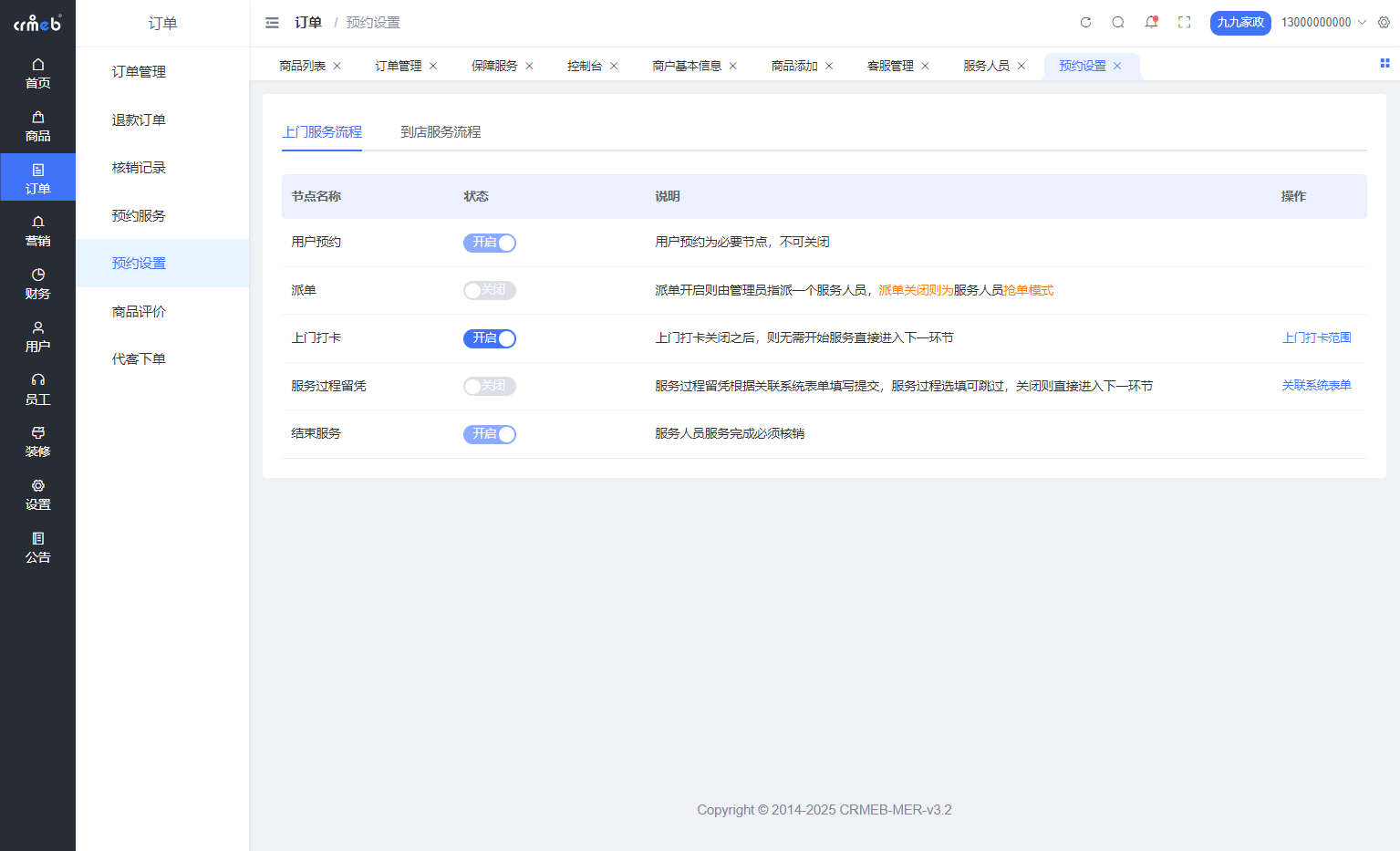Close the 服务人员 tab
Screen dimensions: 1400x851
click(1021, 66)
